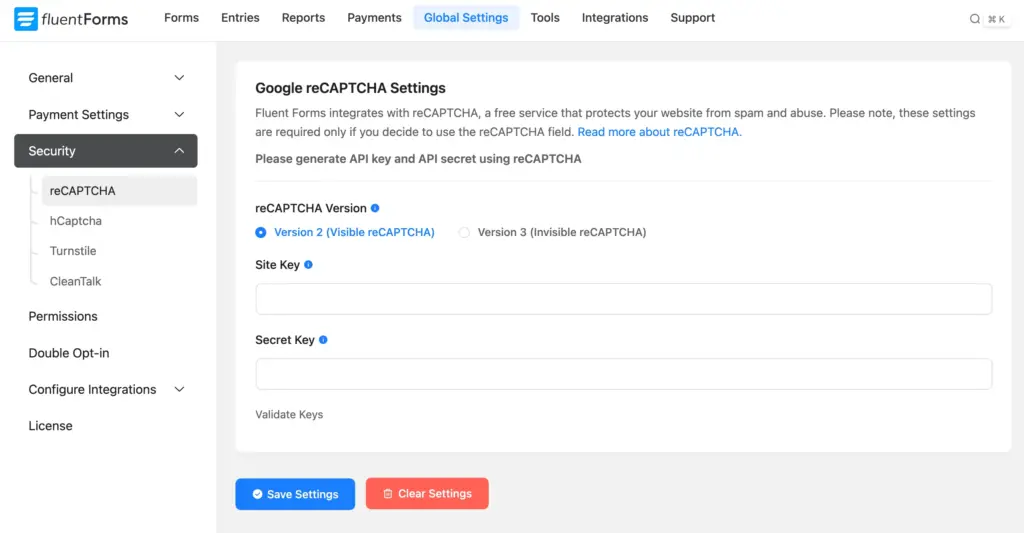Screen dimensions: 1024x533
Task: Switch to the Integrations tab
Action: pos(615,18)
